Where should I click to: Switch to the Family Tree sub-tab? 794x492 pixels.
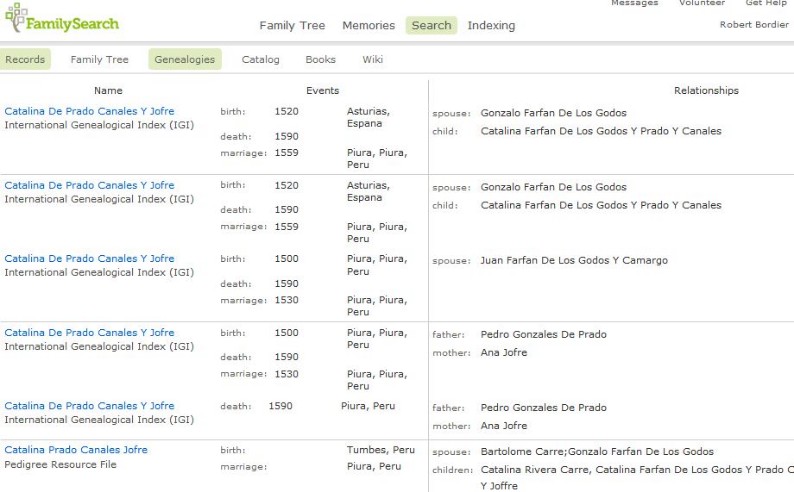tap(99, 59)
